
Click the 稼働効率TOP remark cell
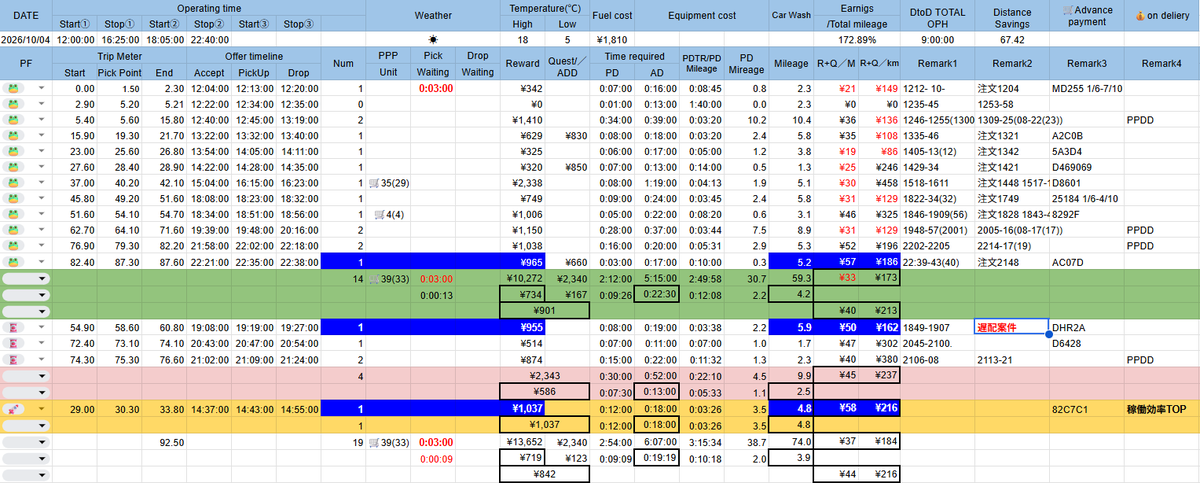[1160, 409]
